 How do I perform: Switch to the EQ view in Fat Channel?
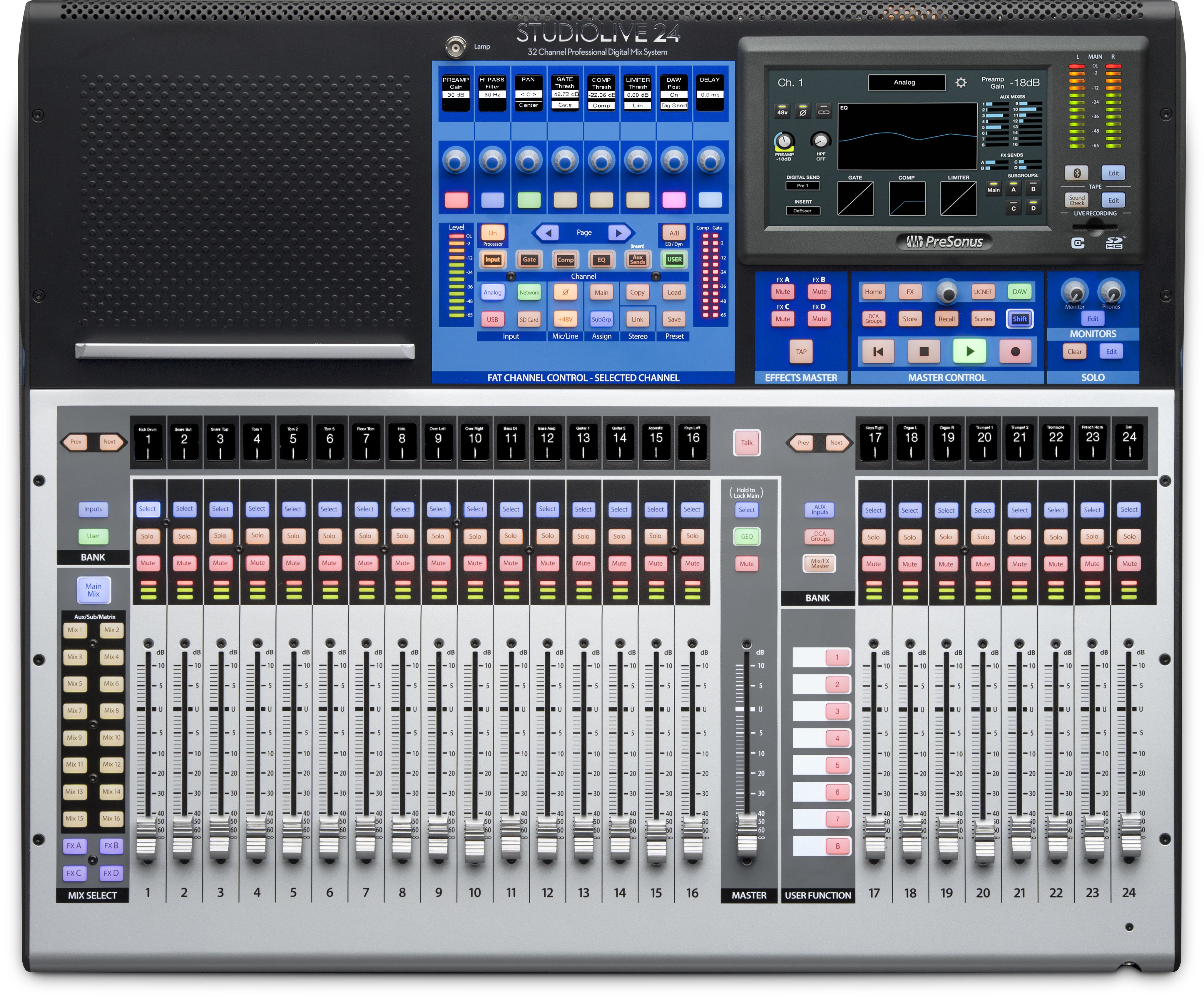(601, 260)
